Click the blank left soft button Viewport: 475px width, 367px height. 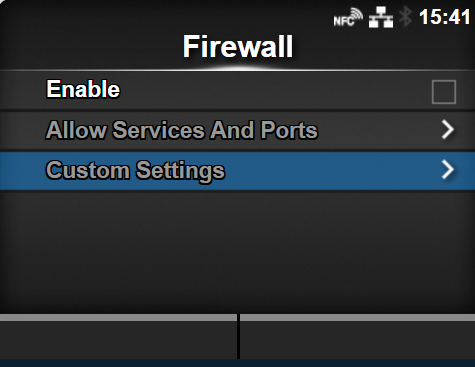[x=118, y=337]
